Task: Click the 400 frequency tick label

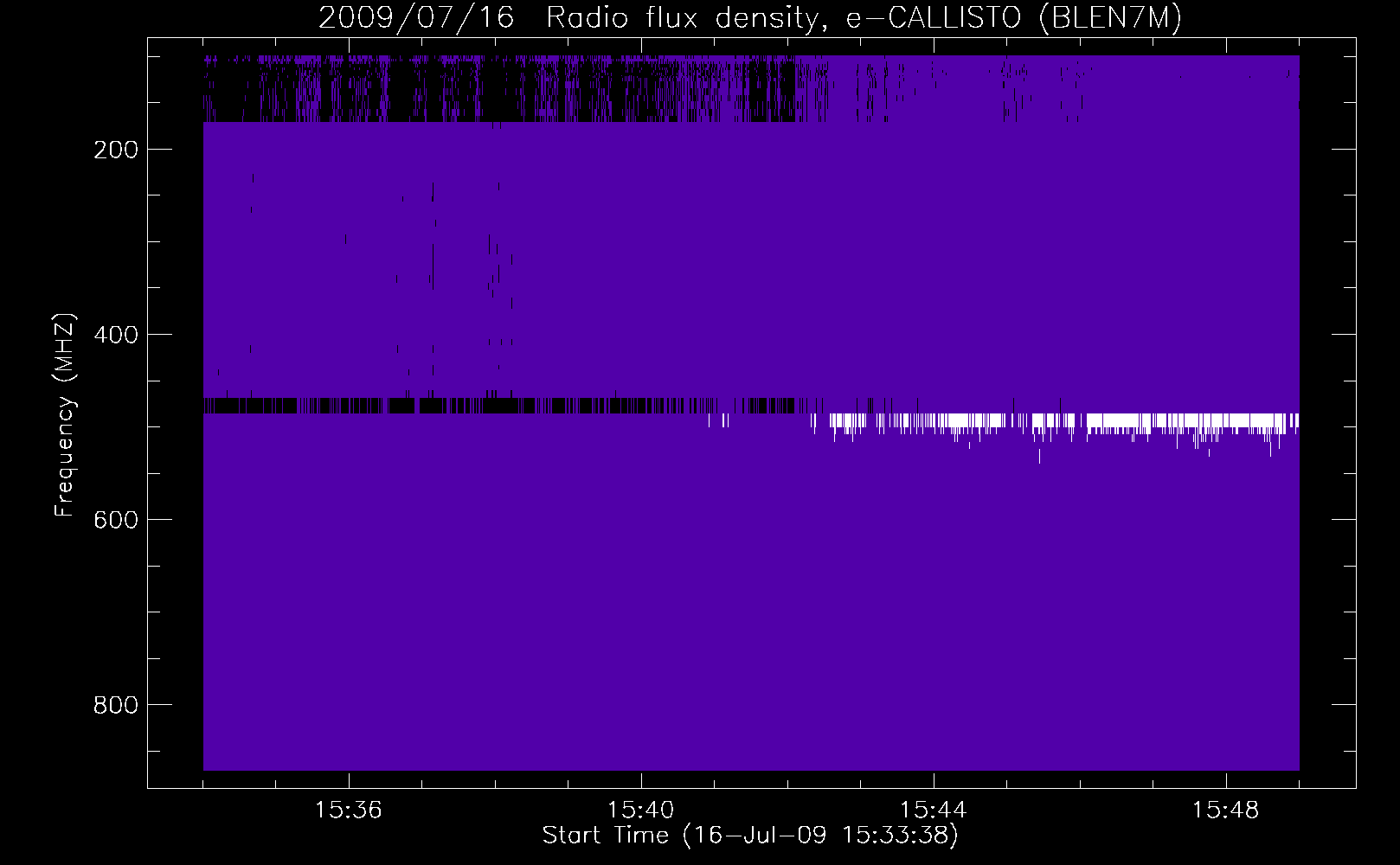Action: 116,335
